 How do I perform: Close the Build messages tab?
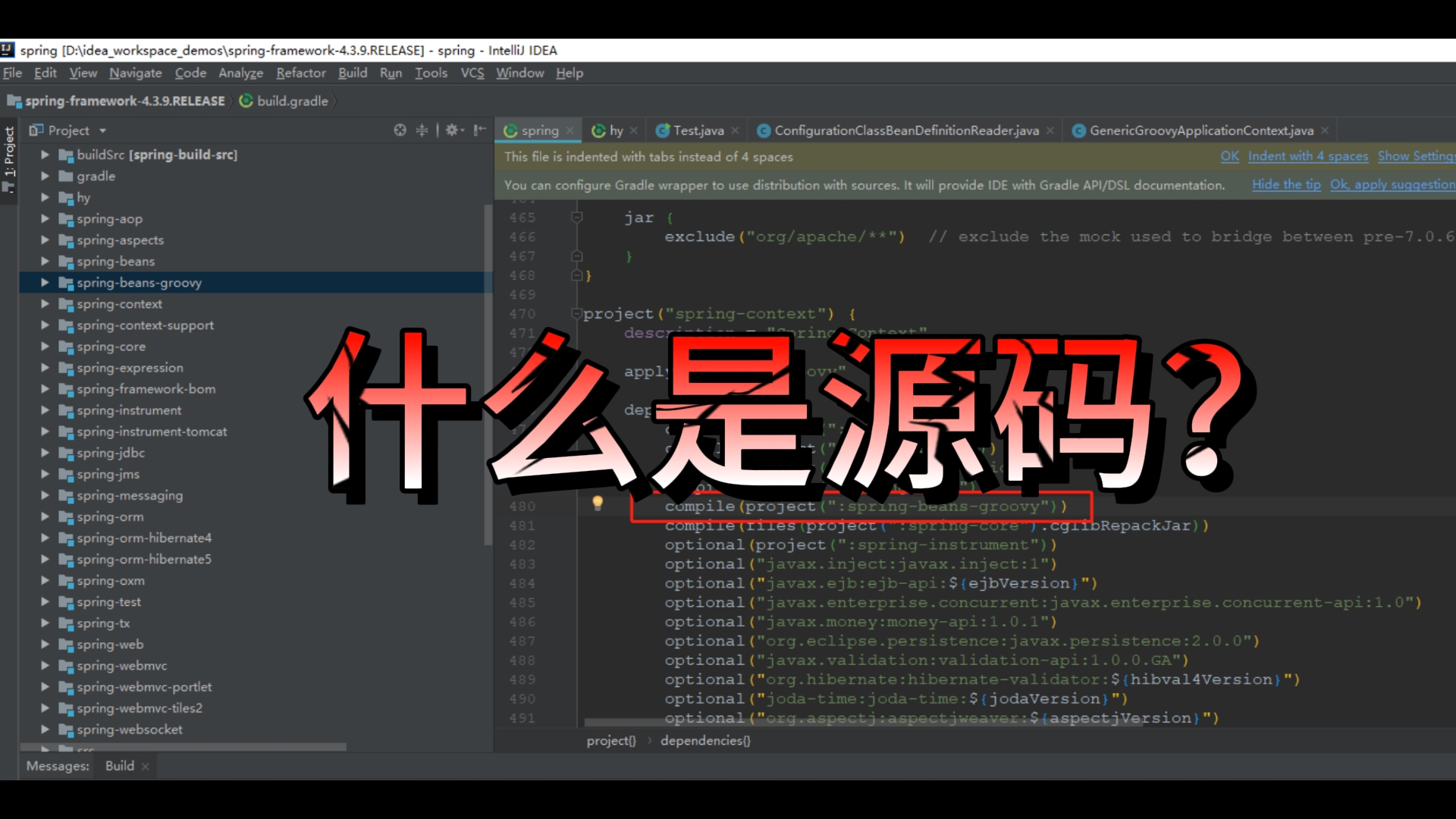[145, 767]
